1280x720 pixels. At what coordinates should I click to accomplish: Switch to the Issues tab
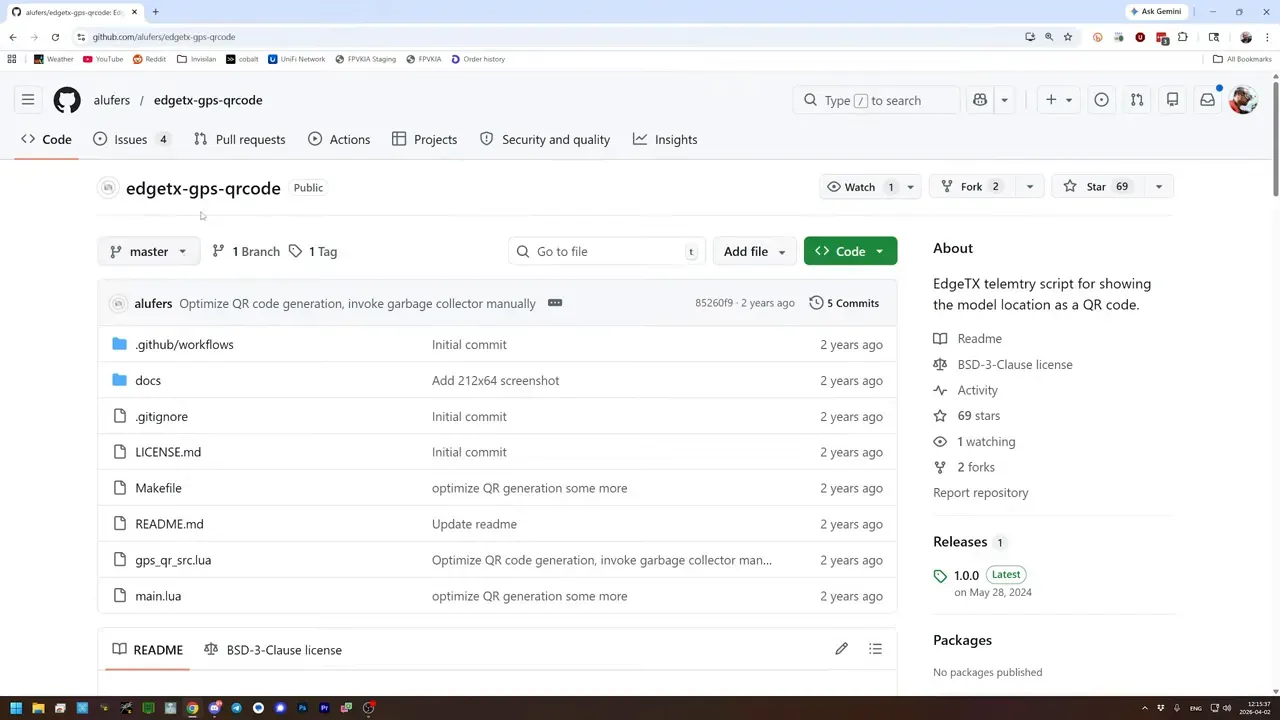pos(130,139)
